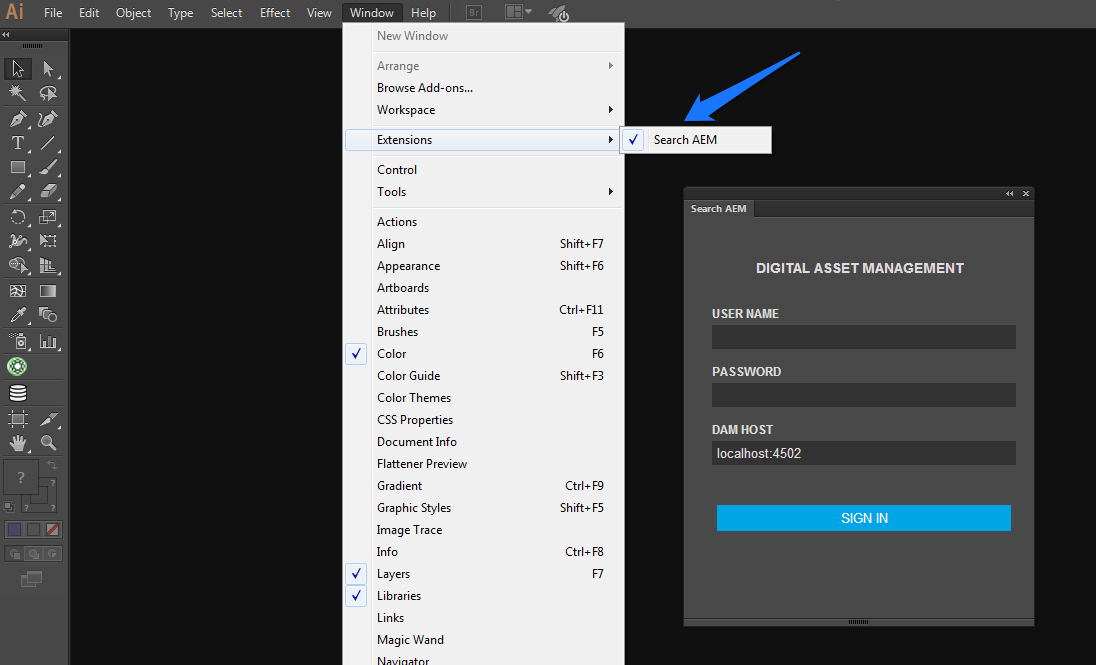This screenshot has height=665, width=1096.
Task: Select the Mesh tool
Action: [17, 291]
